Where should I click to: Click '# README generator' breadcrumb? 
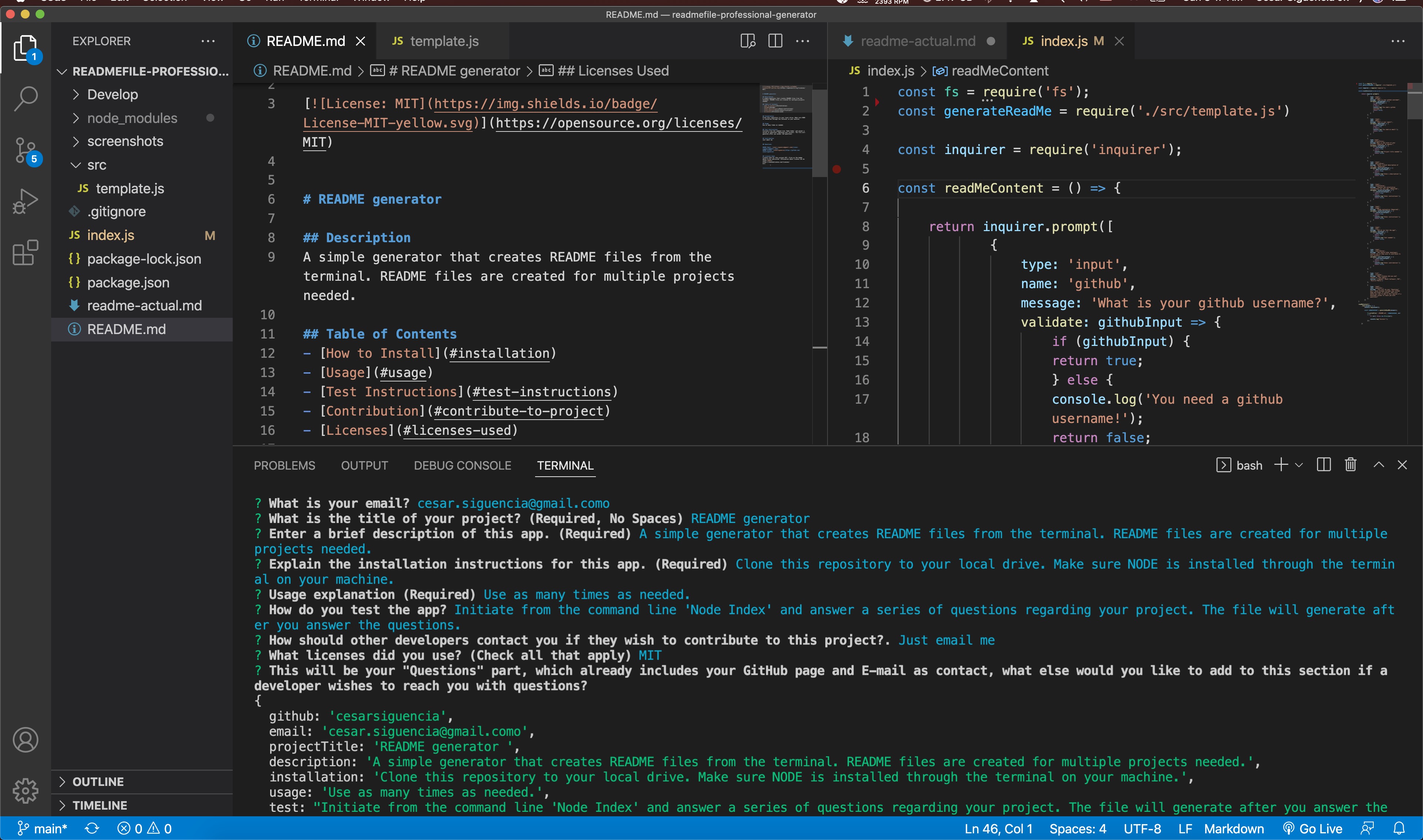(x=446, y=71)
